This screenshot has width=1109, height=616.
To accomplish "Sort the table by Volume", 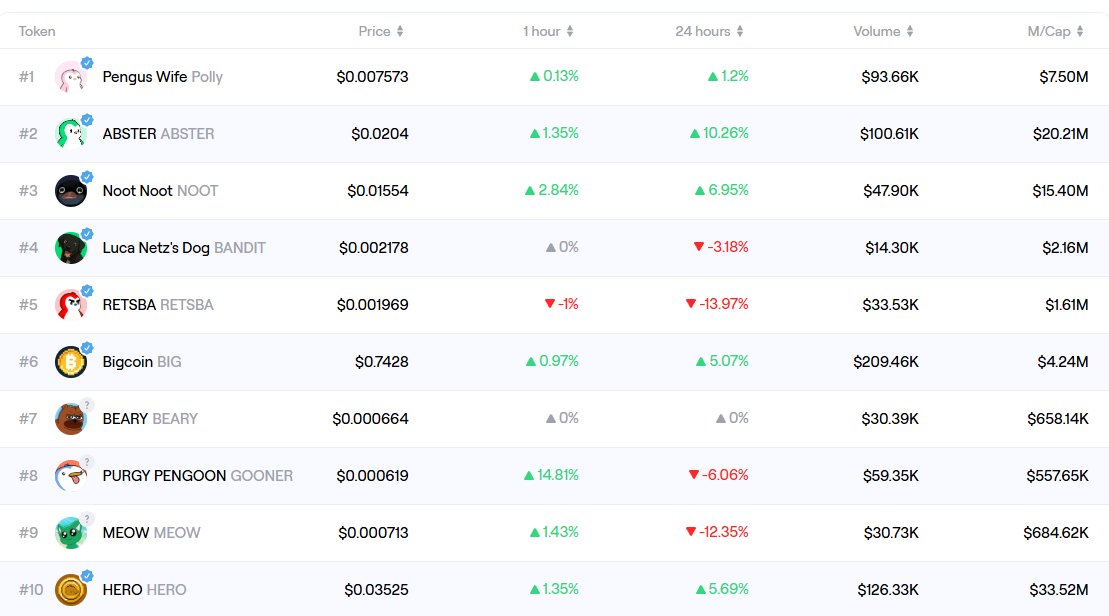I will click(883, 31).
